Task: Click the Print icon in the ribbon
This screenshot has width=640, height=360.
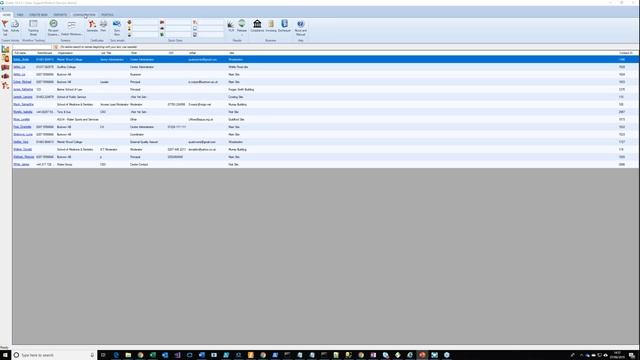Action: click(x=103, y=26)
